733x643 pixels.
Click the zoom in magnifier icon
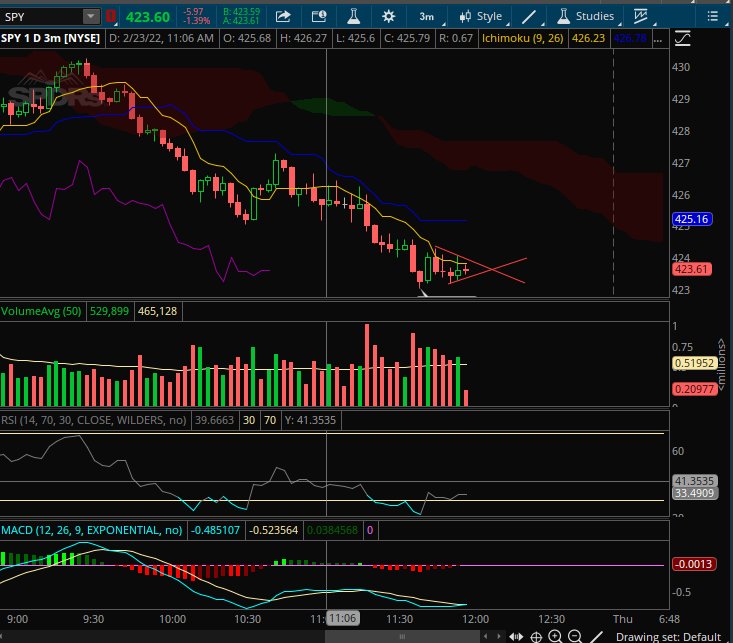point(555,636)
